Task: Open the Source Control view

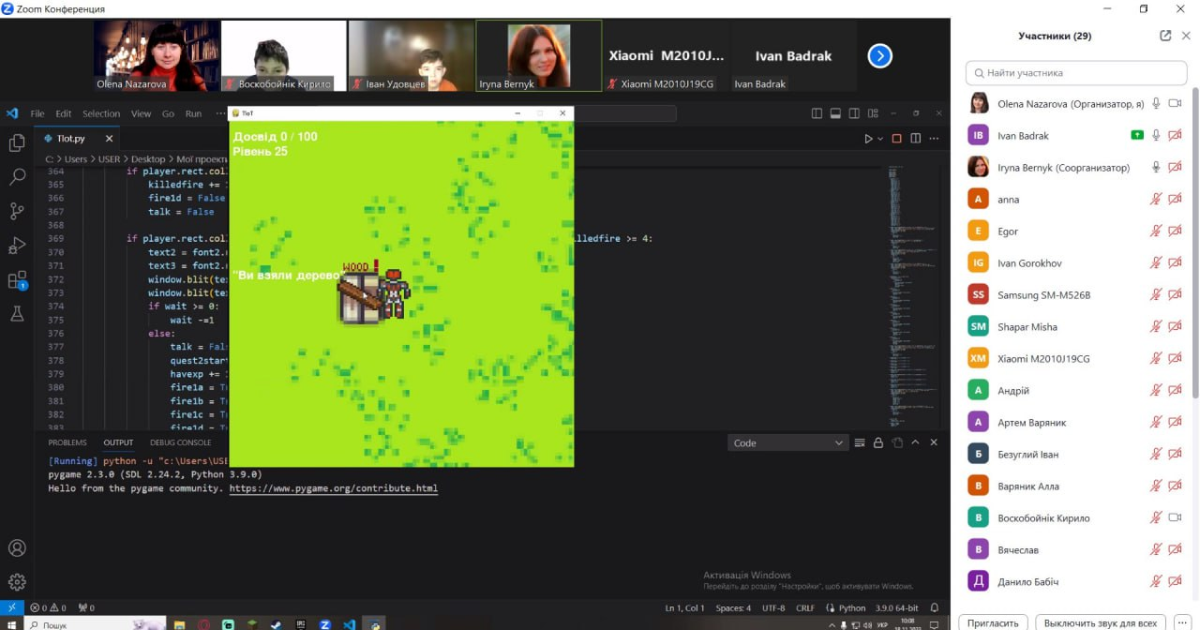Action: (x=17, y=211)
